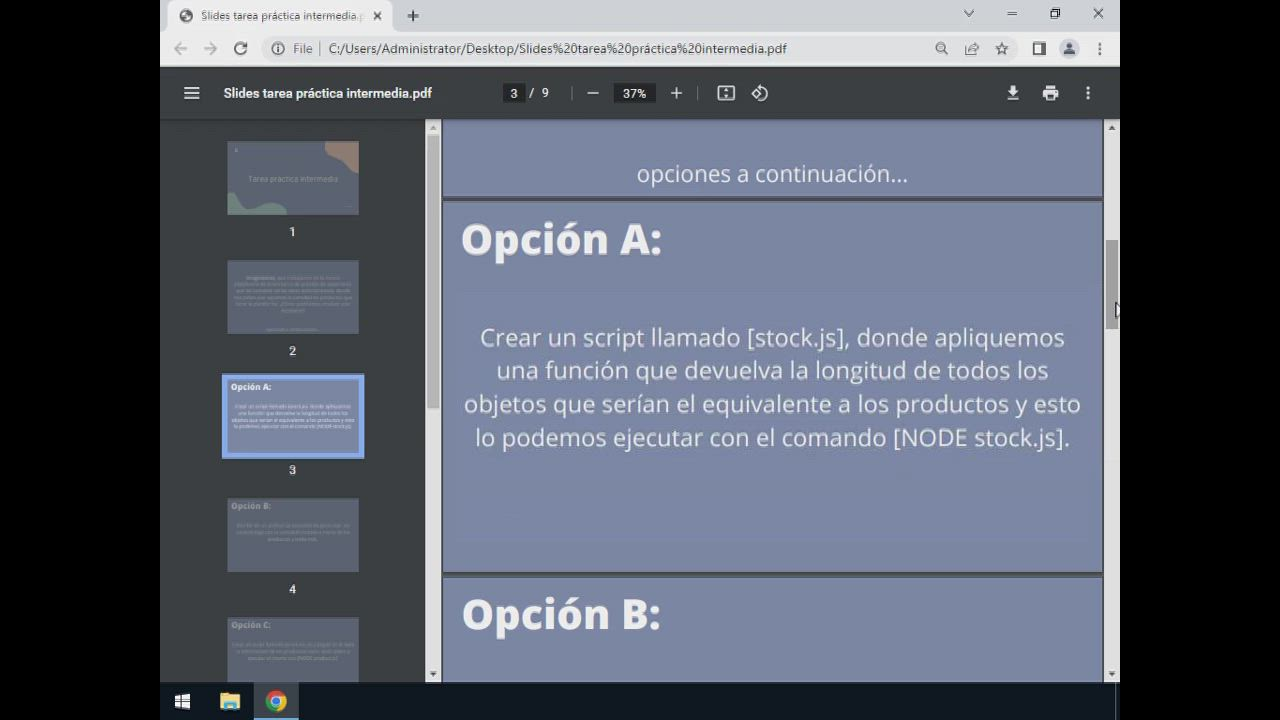Click the "Opción B:" heading in document
Image resolution: width=1280 pixels, height=720 pixels.
tap(561, 614)
